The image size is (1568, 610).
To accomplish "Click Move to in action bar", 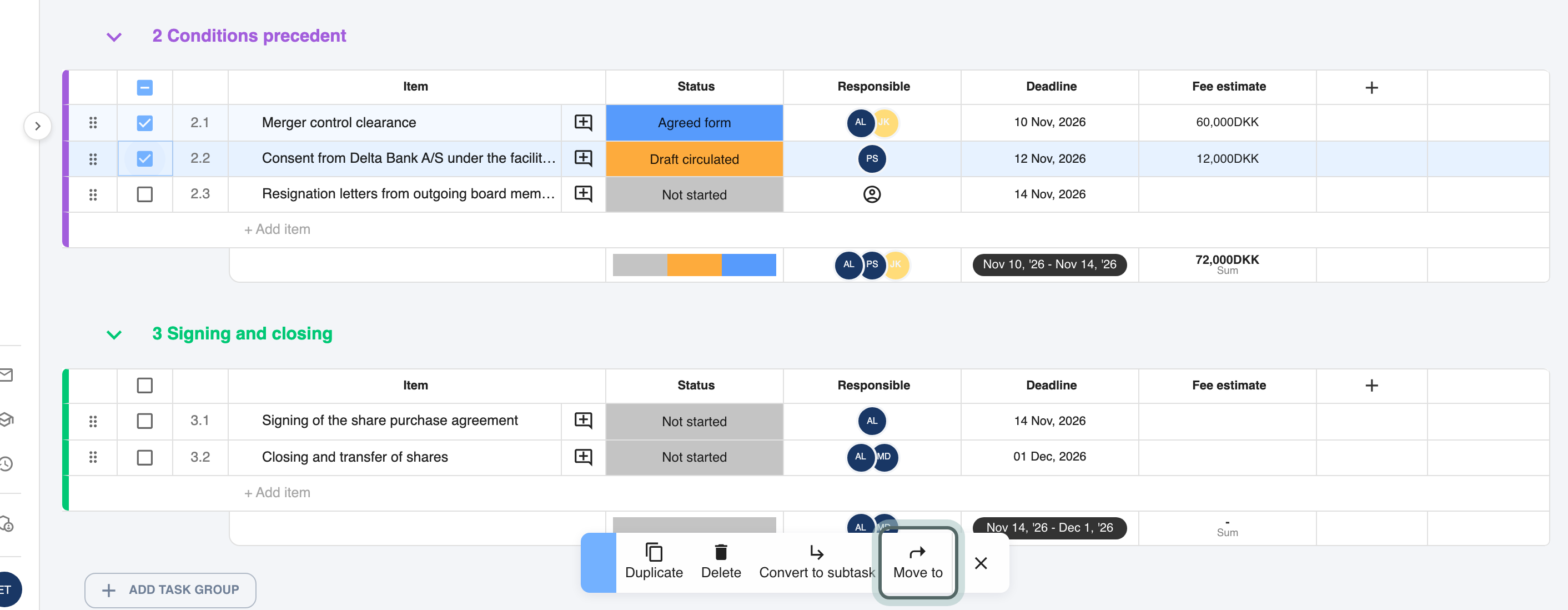I will tap(917, 563).
